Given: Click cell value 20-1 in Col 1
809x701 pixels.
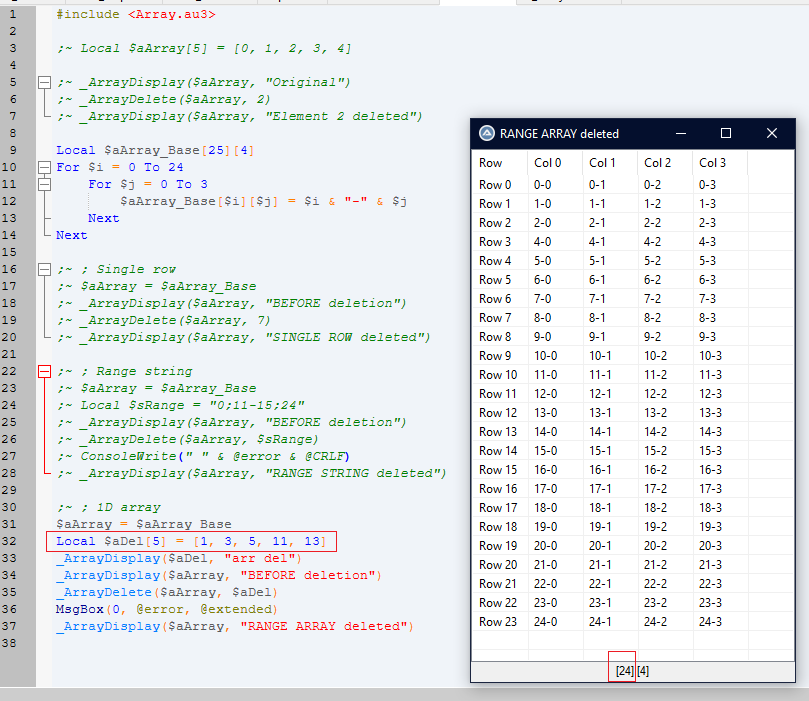Looking at the screenshot, I should [601, 546].
